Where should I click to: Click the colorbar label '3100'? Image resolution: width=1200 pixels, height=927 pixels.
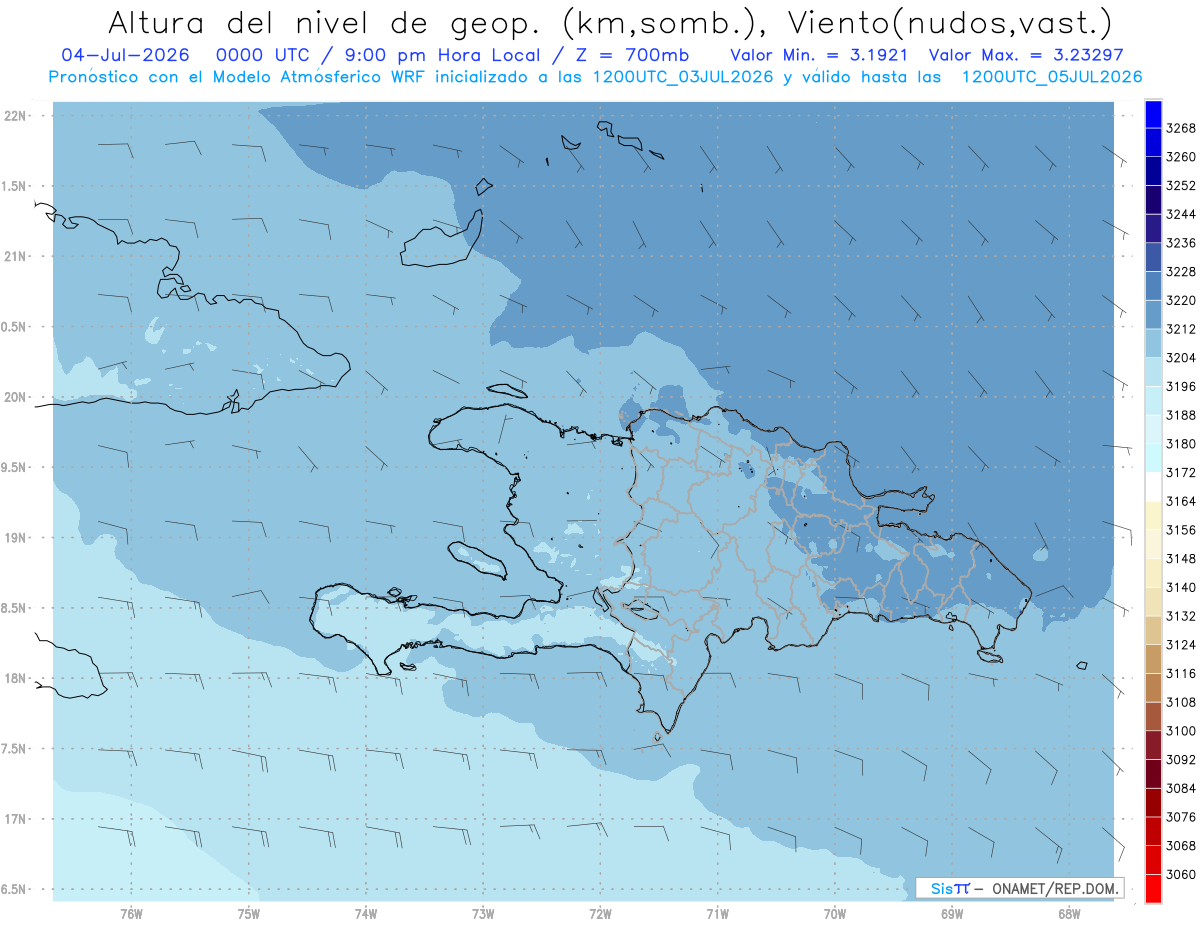click(x=1181, y=730)
